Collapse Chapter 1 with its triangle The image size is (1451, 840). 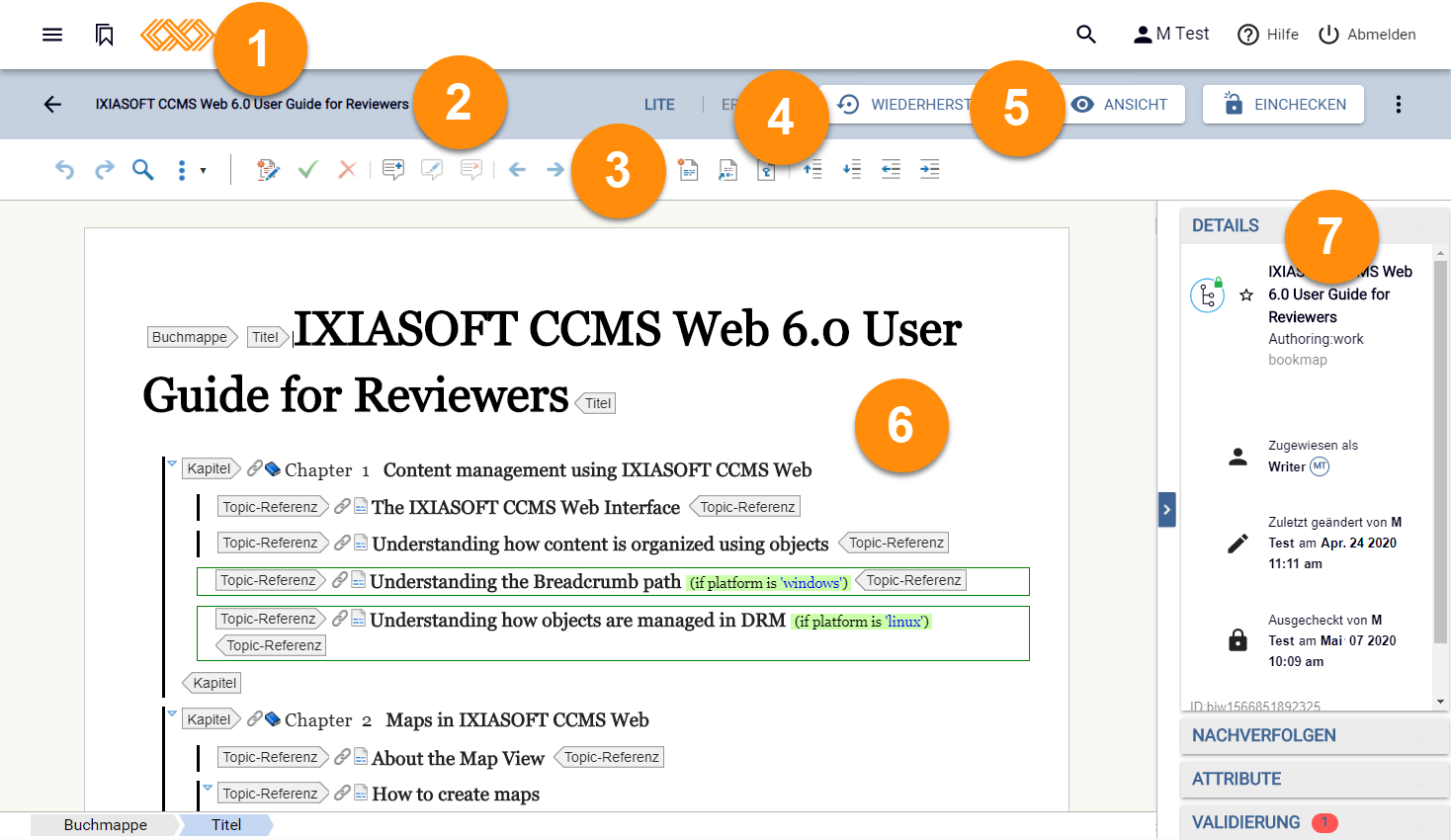coord(172,462)
